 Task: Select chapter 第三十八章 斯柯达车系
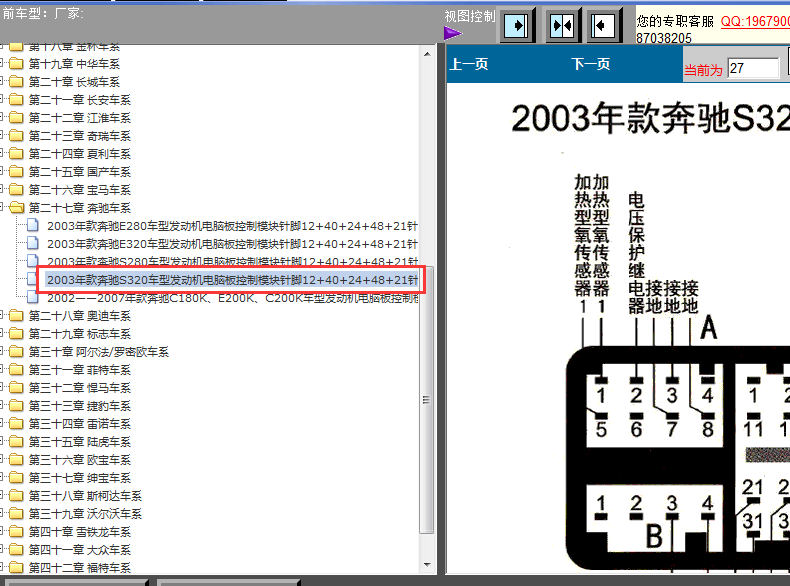[85, 496]
